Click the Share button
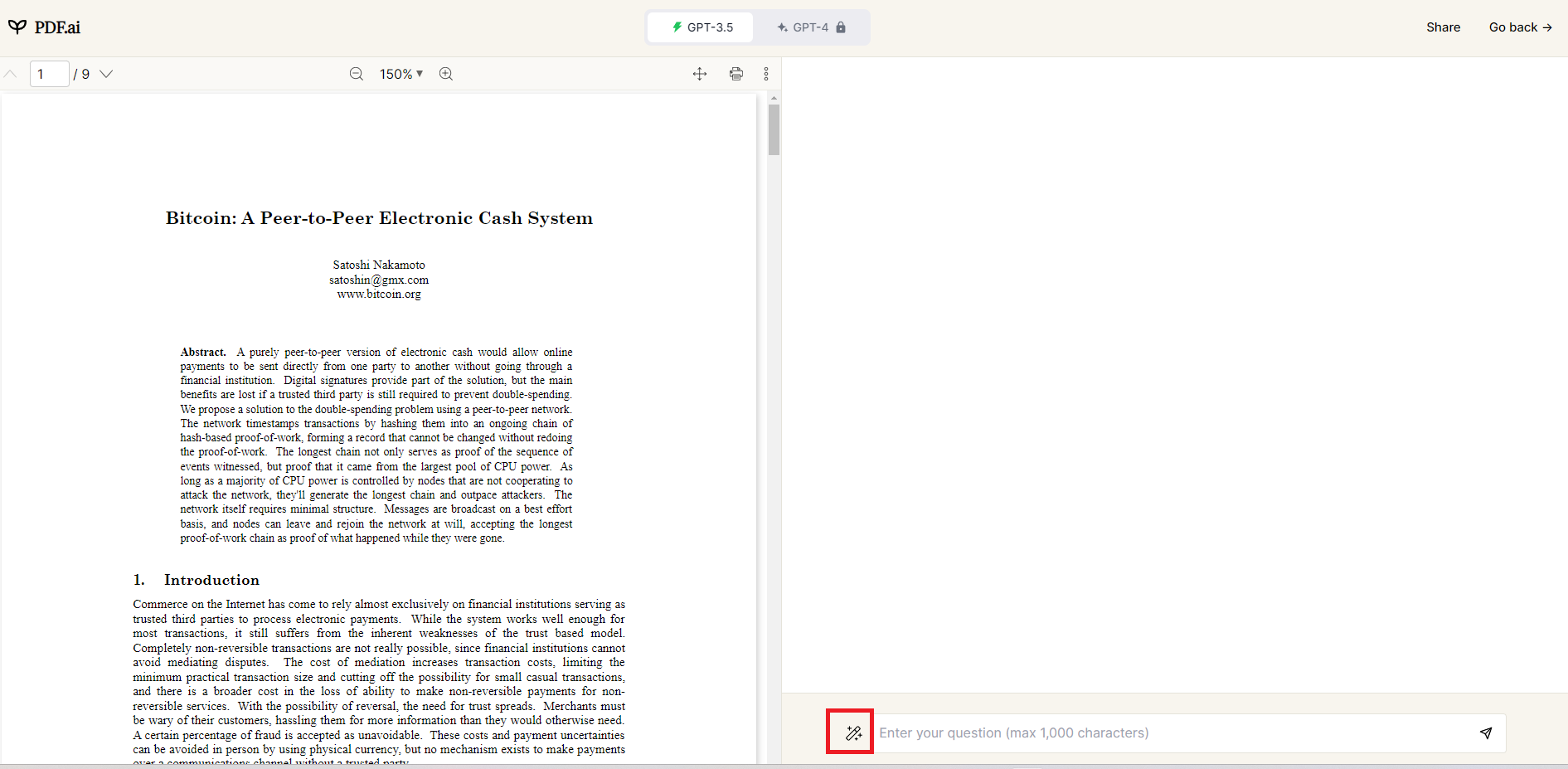 click(x=1443, y=27)
